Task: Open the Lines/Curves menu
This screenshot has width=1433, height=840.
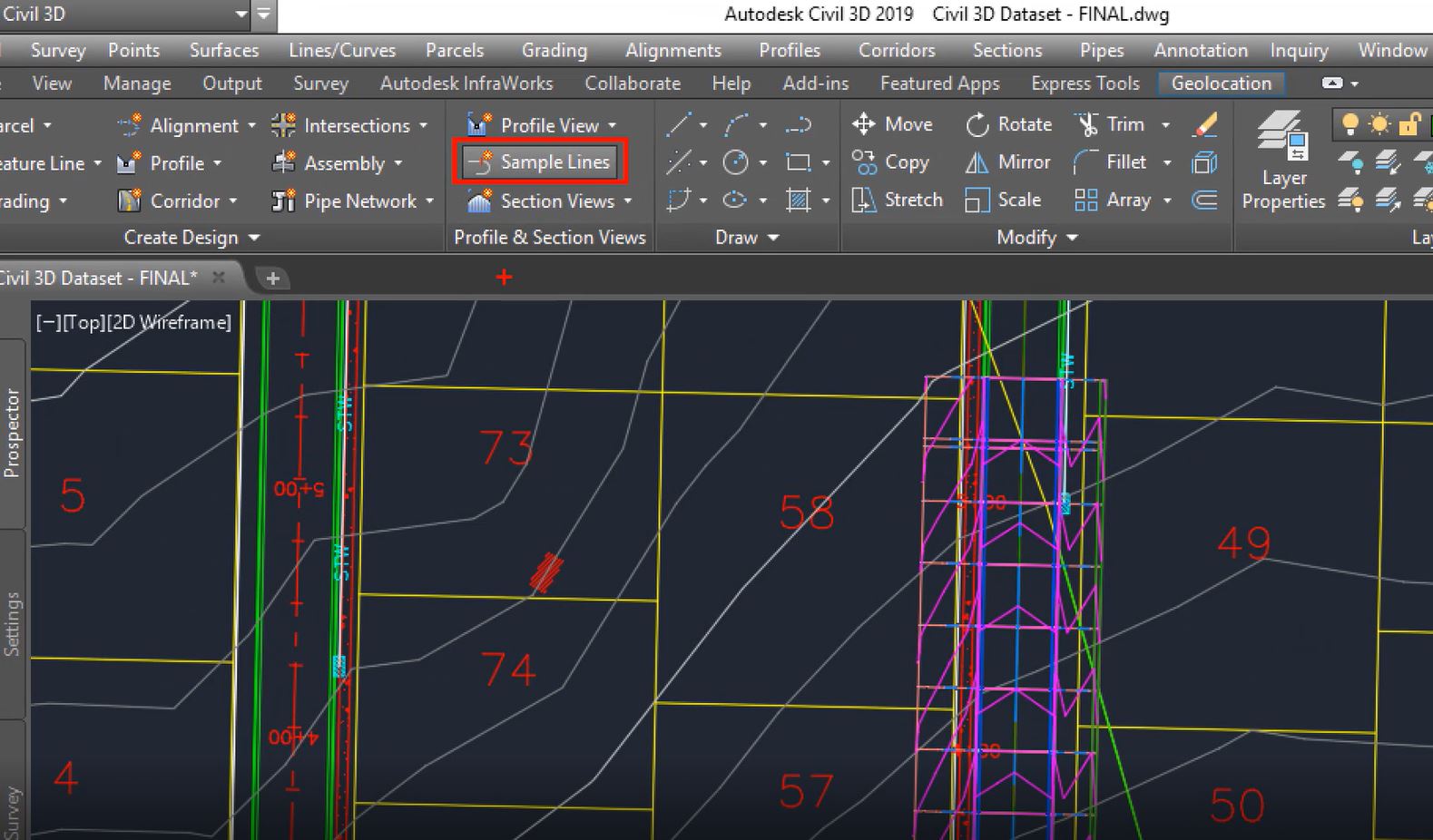Action: pyautogui.click(x=342, y=51)
